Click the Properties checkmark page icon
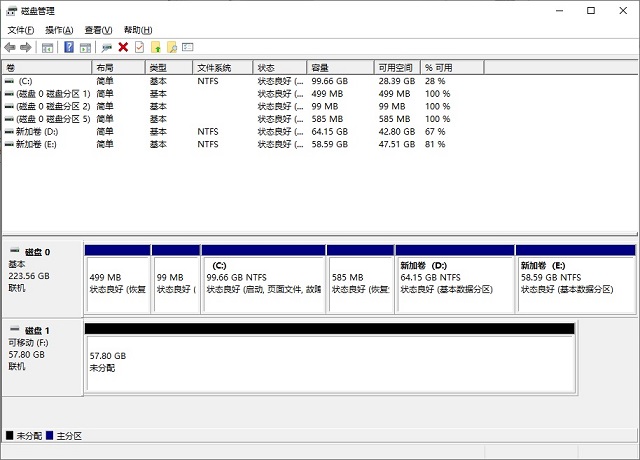640x460 pixels. coord(139,47)
